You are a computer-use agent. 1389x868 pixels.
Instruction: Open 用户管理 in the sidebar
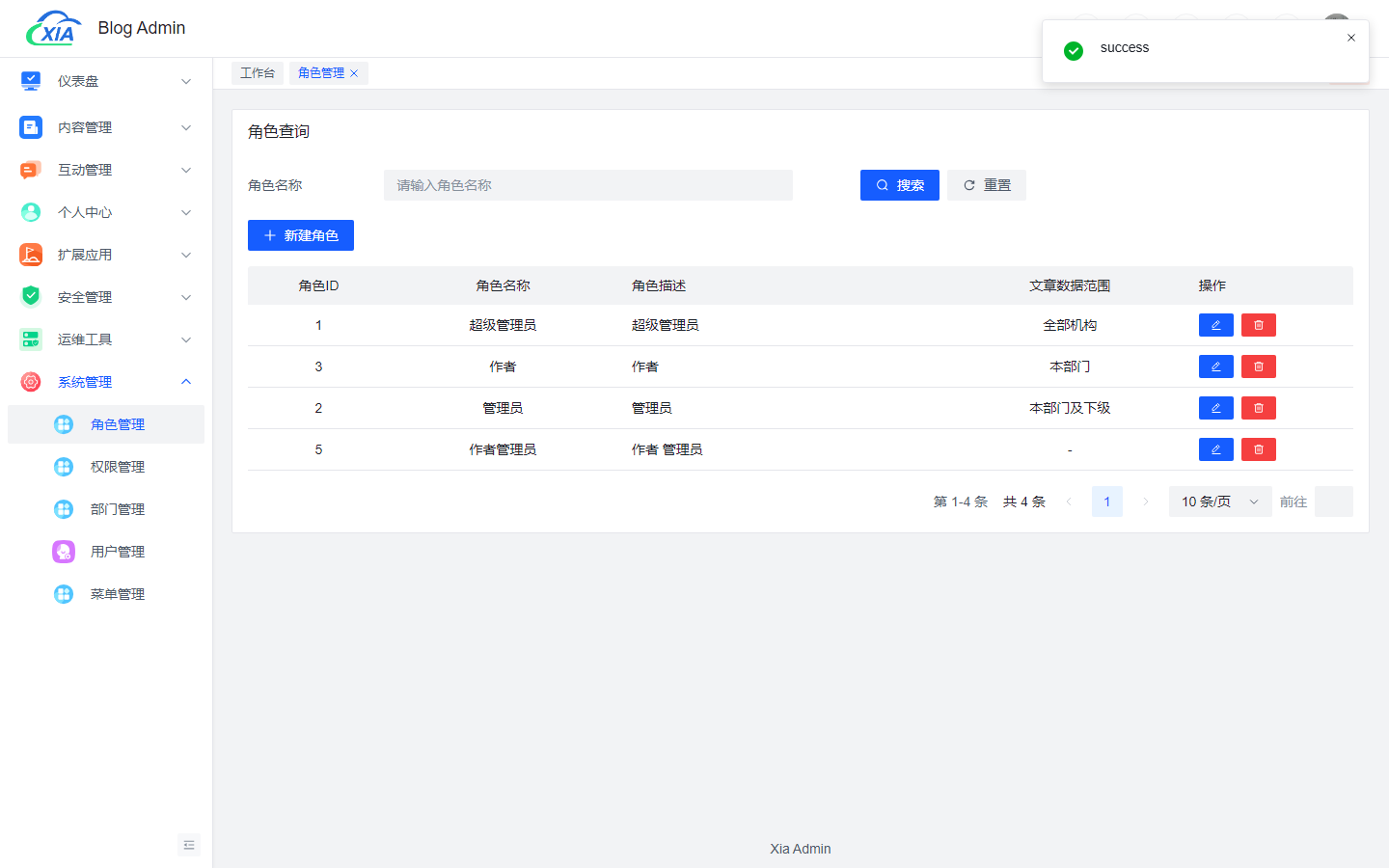click(x=106, y=552)
